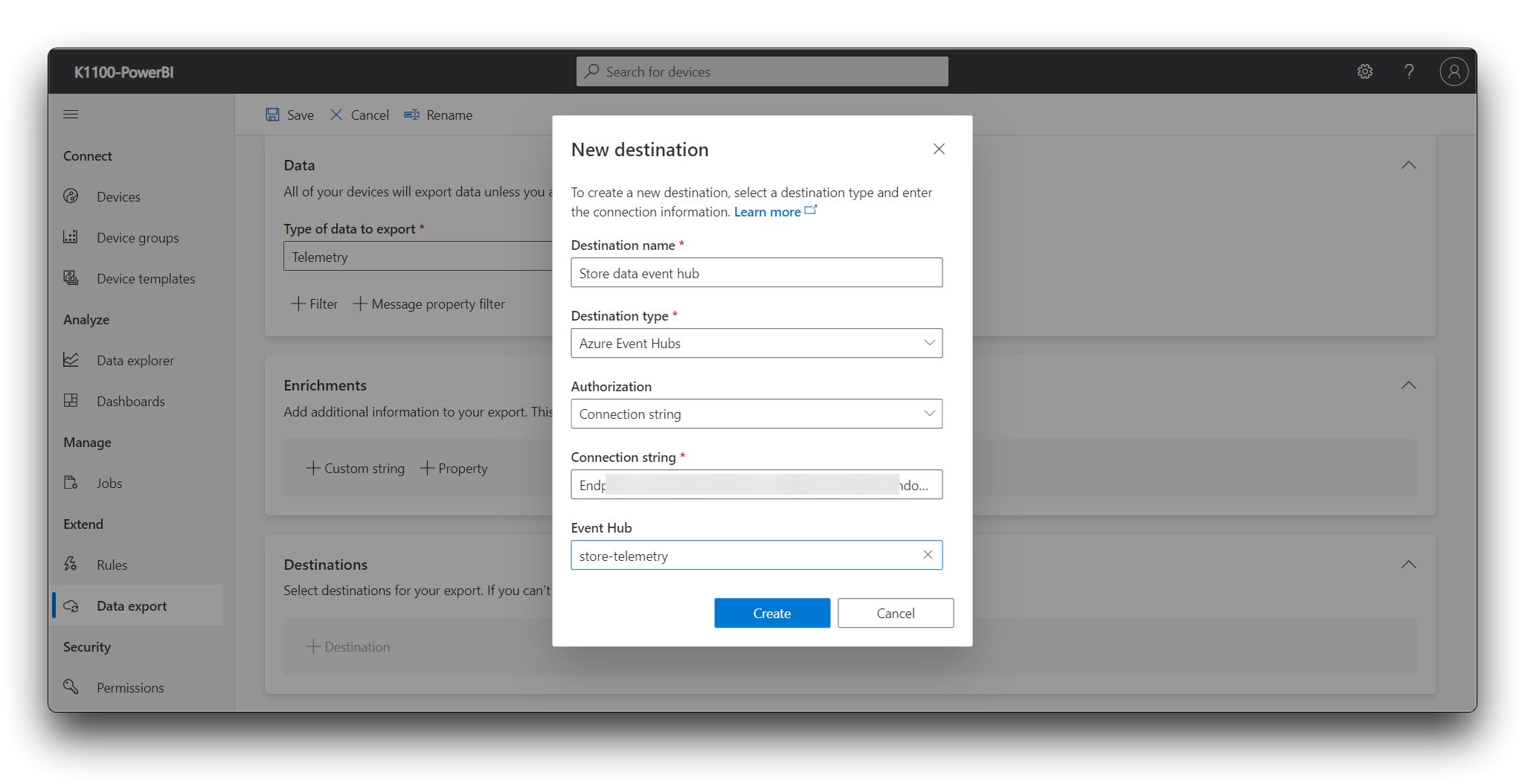Click plus icon beside Filter
Screen dimensions: 1525x784
tap(298, 303)
